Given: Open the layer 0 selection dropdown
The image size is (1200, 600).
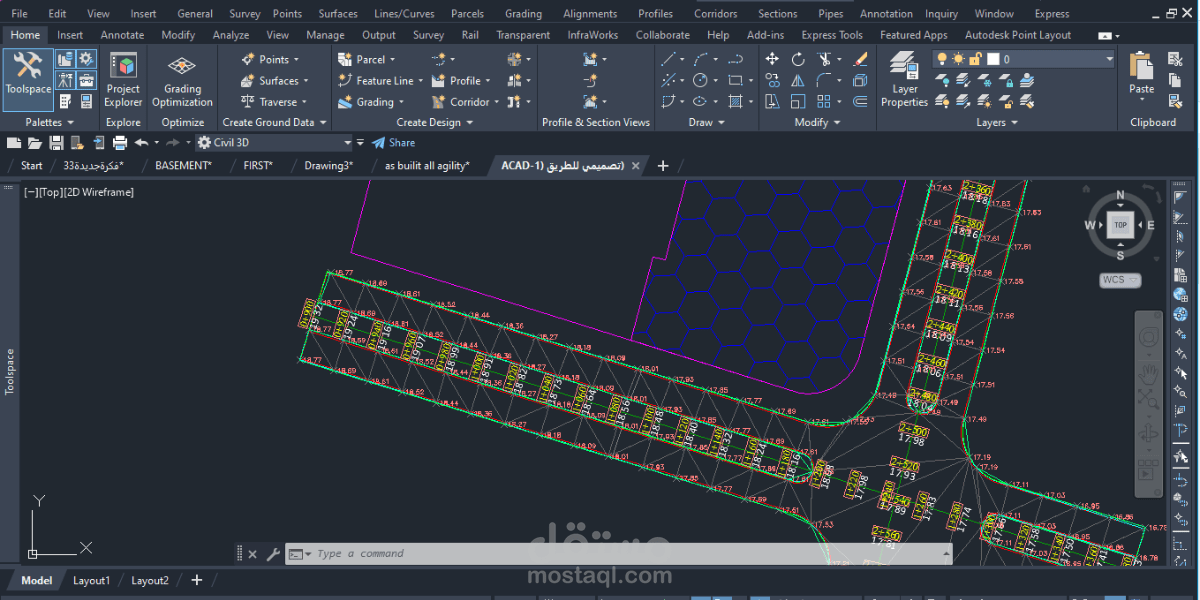Looking at the screenshot, I should [1109, 59].
